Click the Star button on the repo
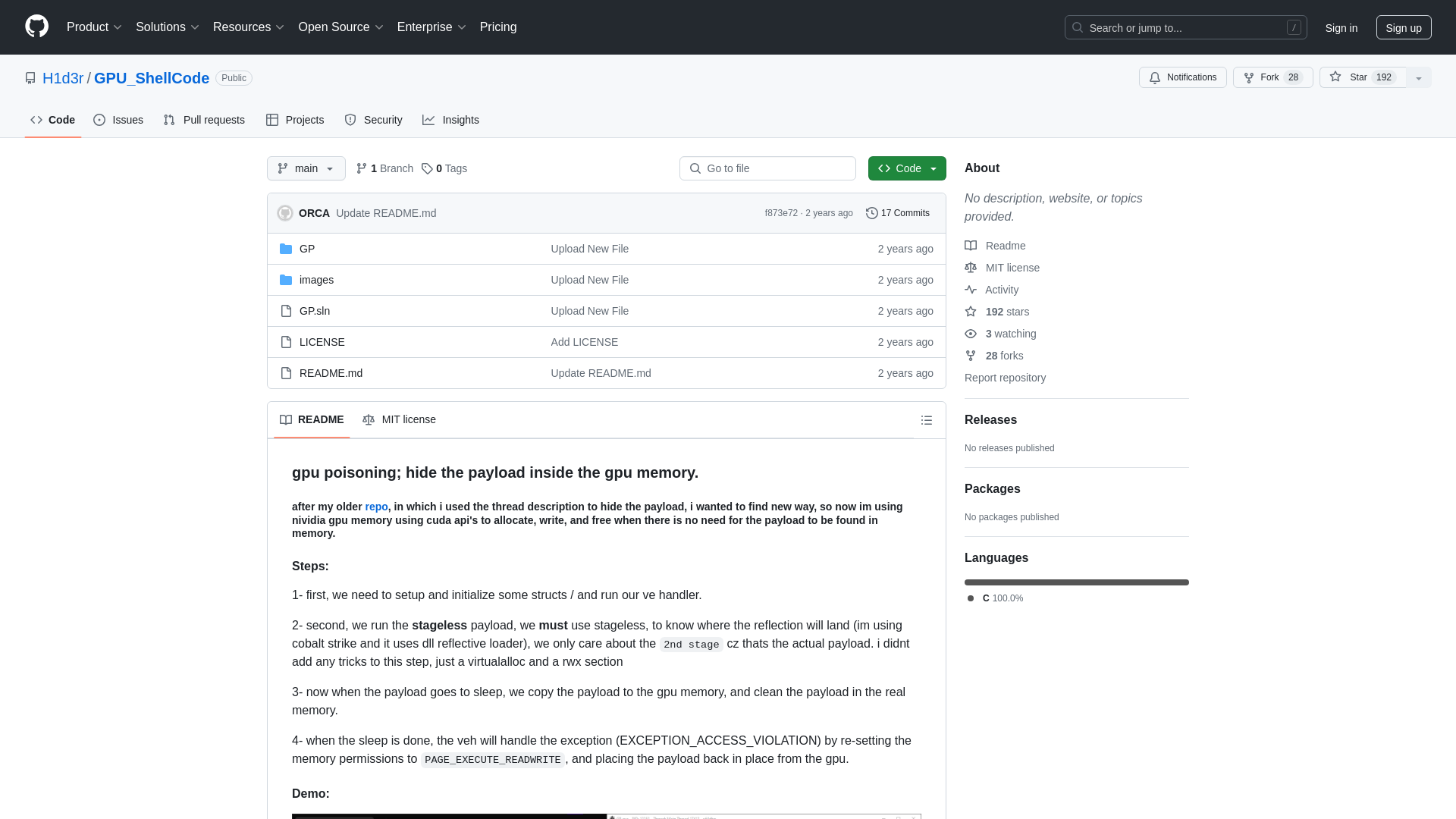 click(x=1363, y=77)
